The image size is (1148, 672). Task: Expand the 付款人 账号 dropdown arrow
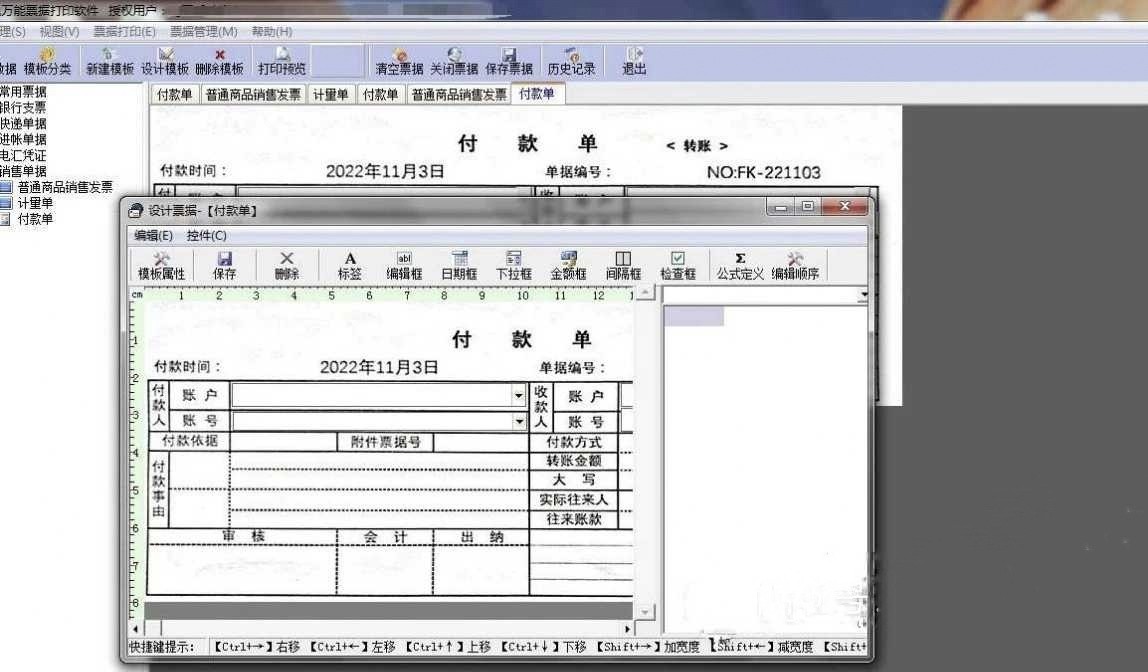[x=518, y=421]
